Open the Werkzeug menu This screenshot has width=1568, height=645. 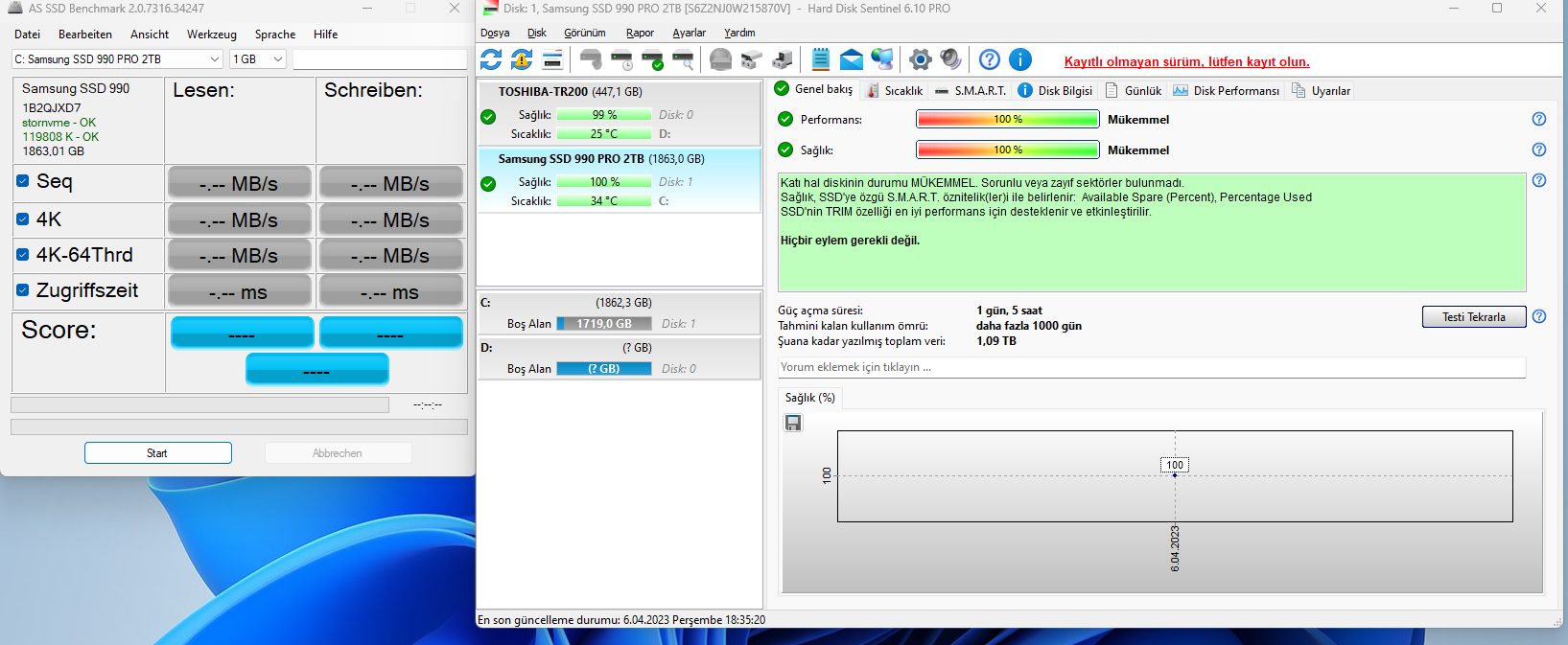pyautogui.click(x=212, y=34)
